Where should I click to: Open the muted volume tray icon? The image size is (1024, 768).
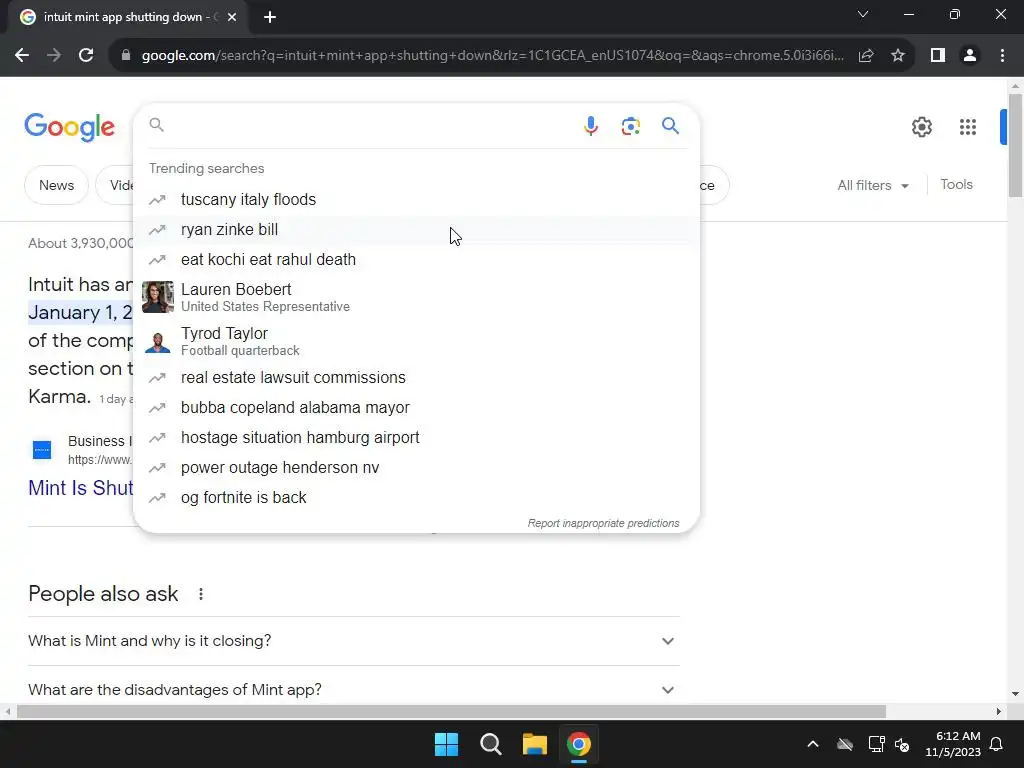click(x=902, y=744)
